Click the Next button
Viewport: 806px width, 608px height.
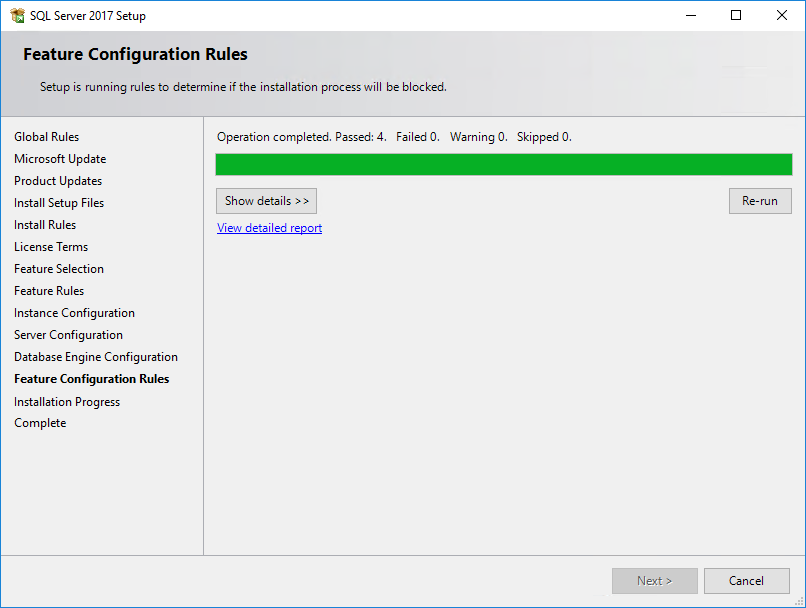click(x=654, y=581)
